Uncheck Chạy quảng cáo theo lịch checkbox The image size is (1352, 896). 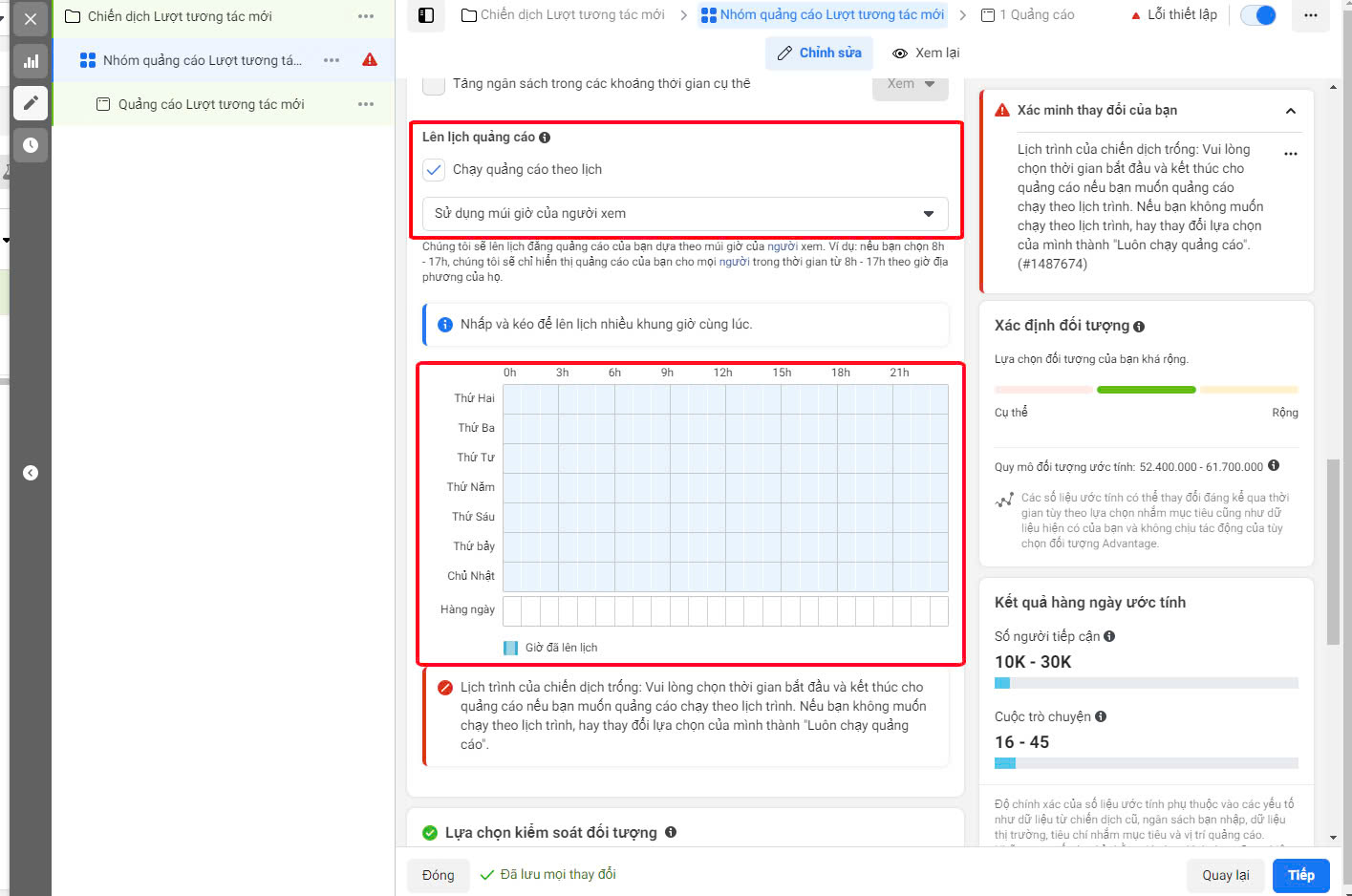(x=434, y=170)
